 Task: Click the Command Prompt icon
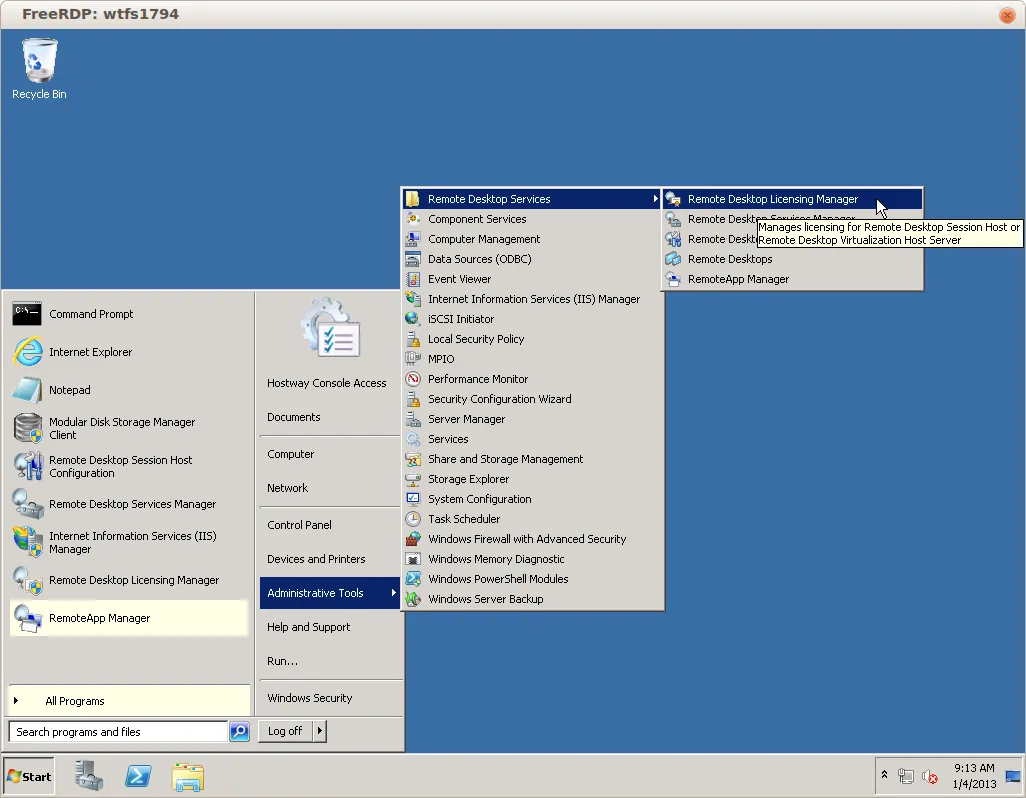27,314
